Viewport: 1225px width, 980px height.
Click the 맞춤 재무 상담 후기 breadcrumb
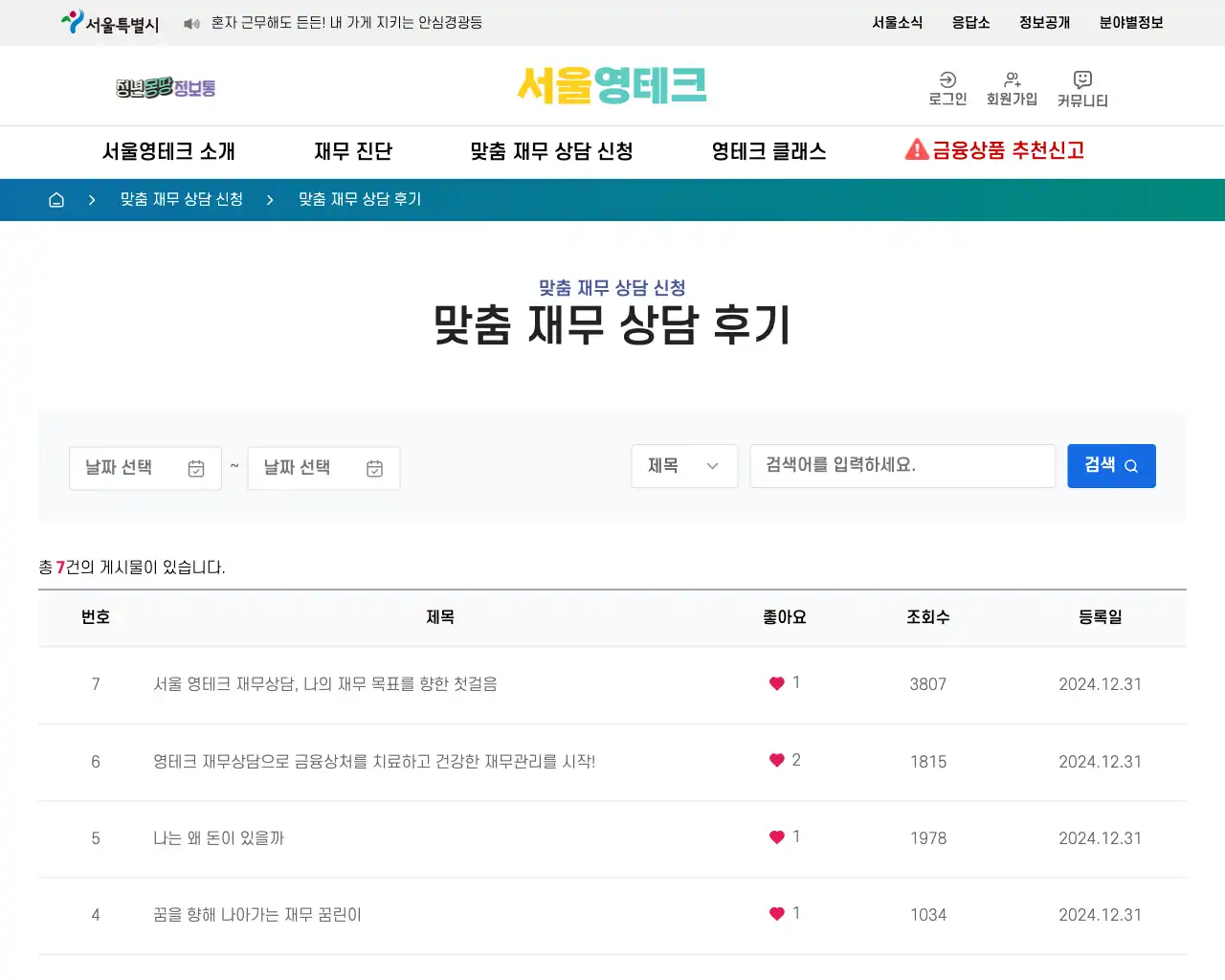point(360,199)
